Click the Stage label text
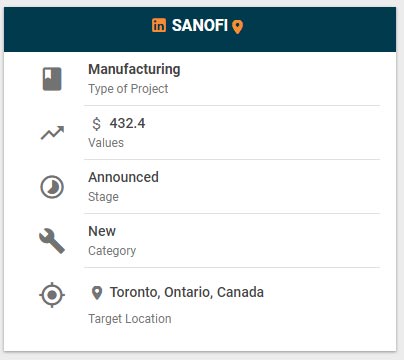The width and height of the screenshot is (404, 360). point(103,197)
